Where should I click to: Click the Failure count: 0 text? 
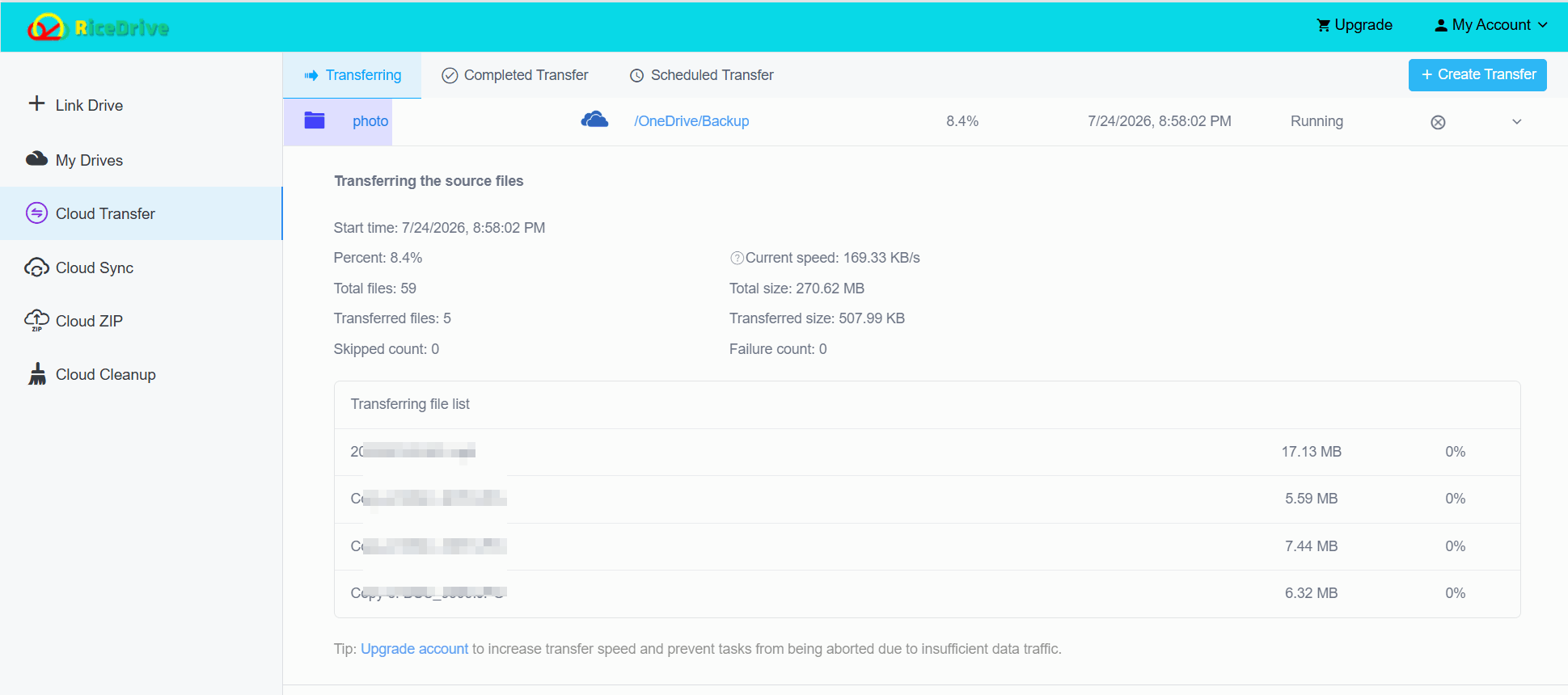pos(778,349)
